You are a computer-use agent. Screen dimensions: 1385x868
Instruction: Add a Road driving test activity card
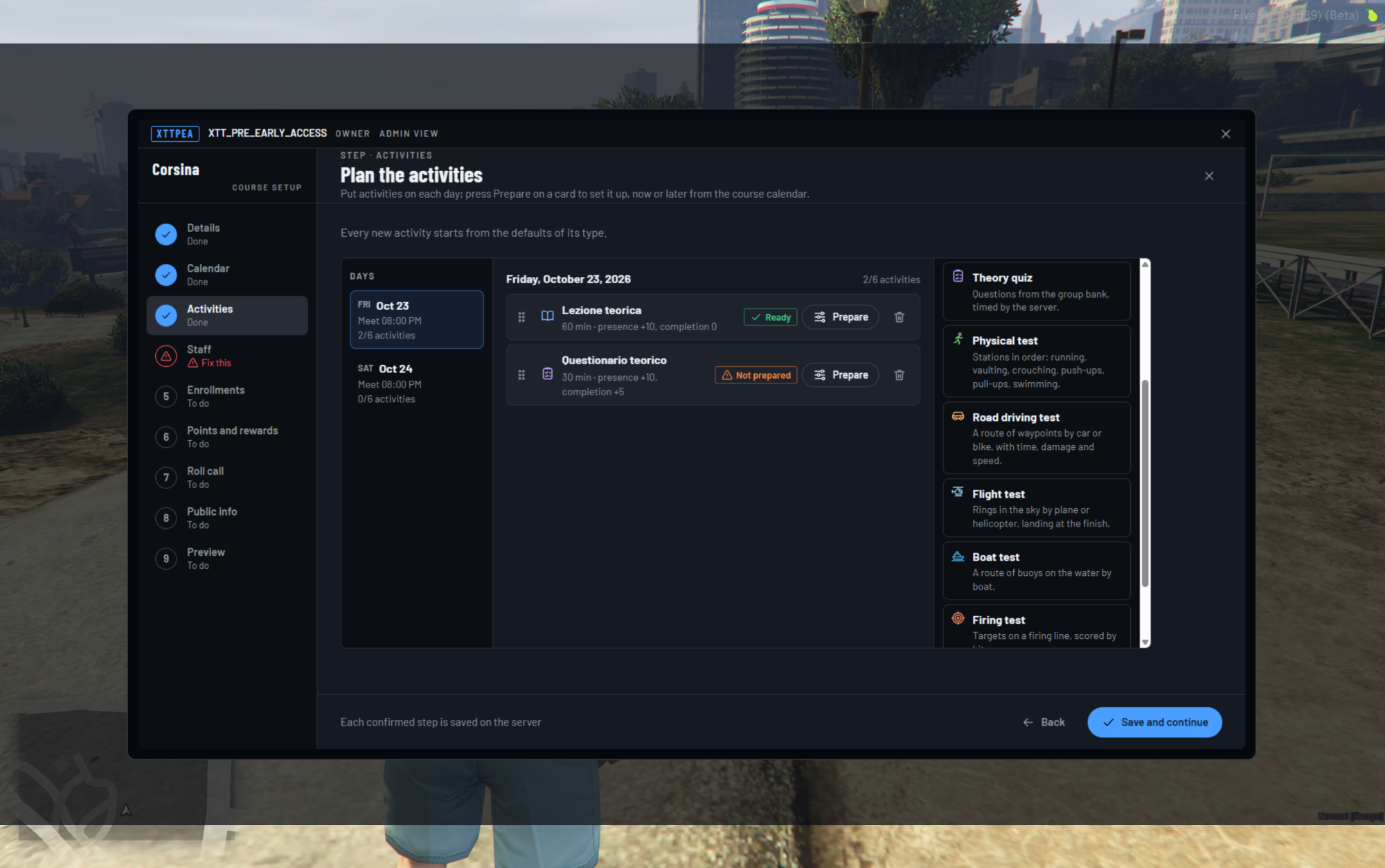(x=1037, y=438)
